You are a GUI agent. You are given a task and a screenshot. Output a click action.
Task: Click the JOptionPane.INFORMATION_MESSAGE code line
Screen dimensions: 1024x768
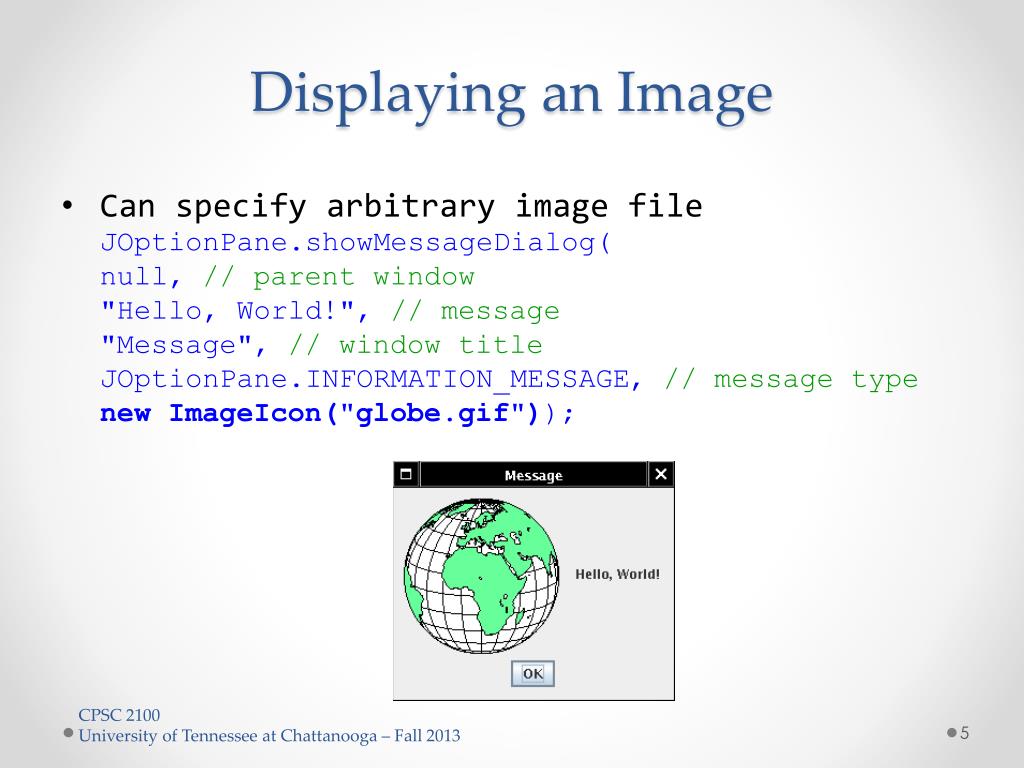click(509, 379)
